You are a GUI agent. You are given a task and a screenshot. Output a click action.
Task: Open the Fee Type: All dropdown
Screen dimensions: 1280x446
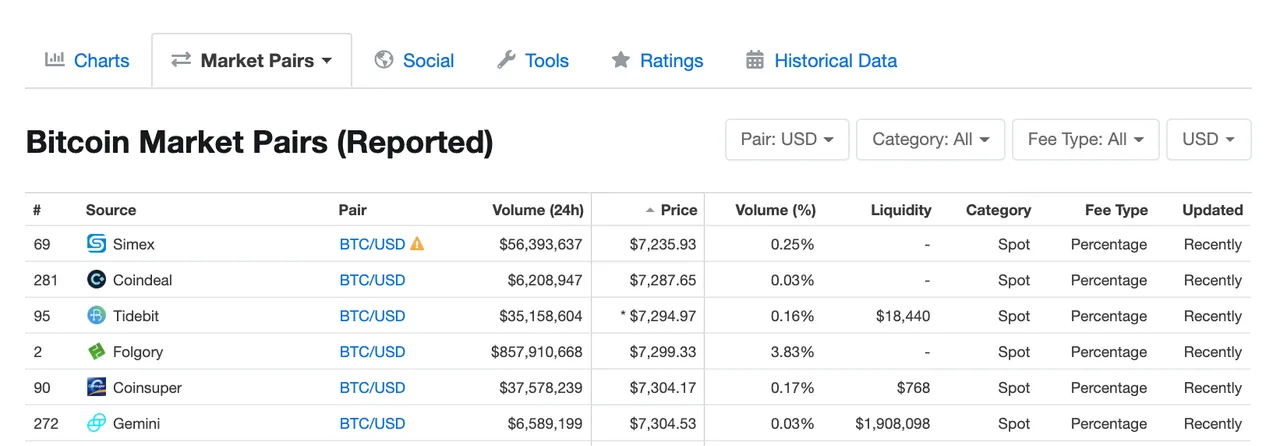(1085, 139)
